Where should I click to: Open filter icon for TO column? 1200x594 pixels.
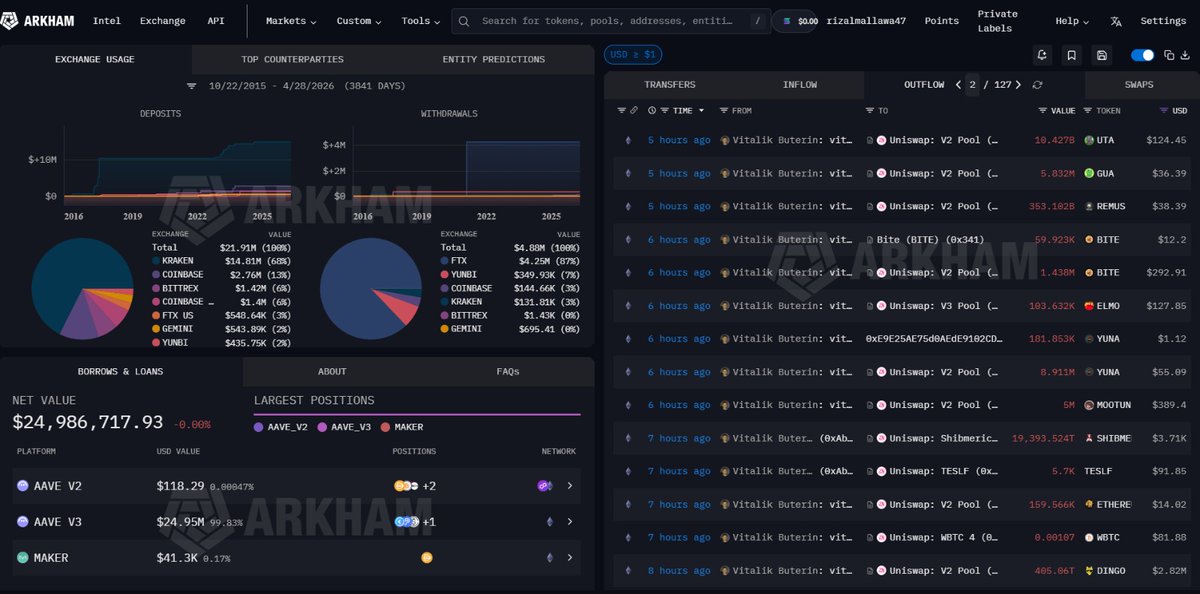870,110
